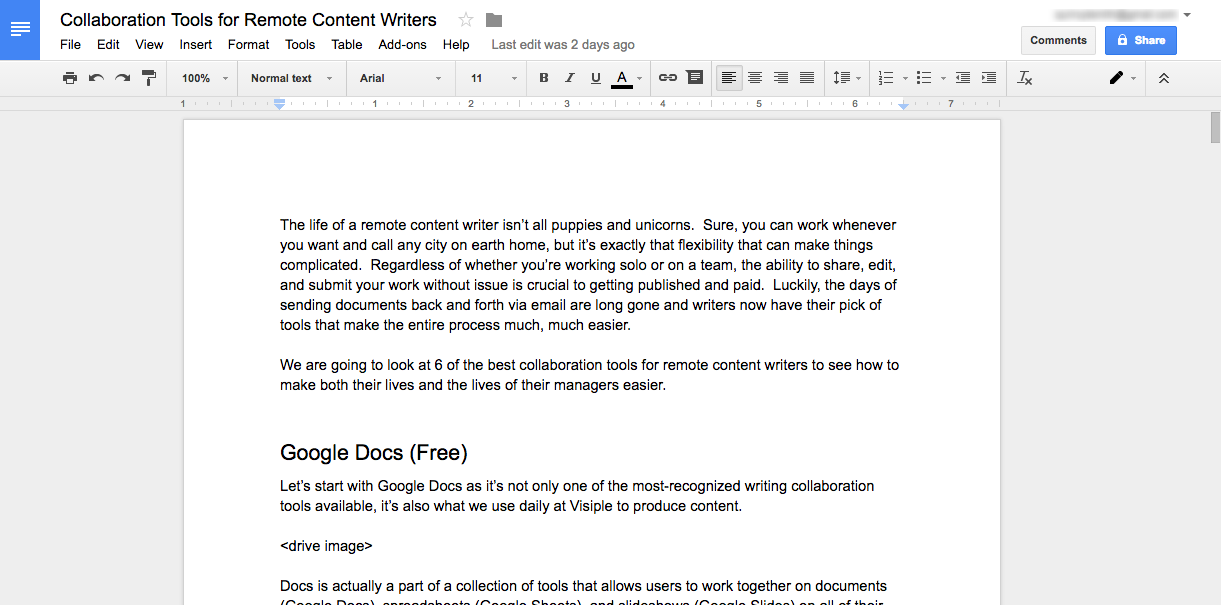Increase the indent
Viewport: 1221px width, 605px height.
point(989,78)
